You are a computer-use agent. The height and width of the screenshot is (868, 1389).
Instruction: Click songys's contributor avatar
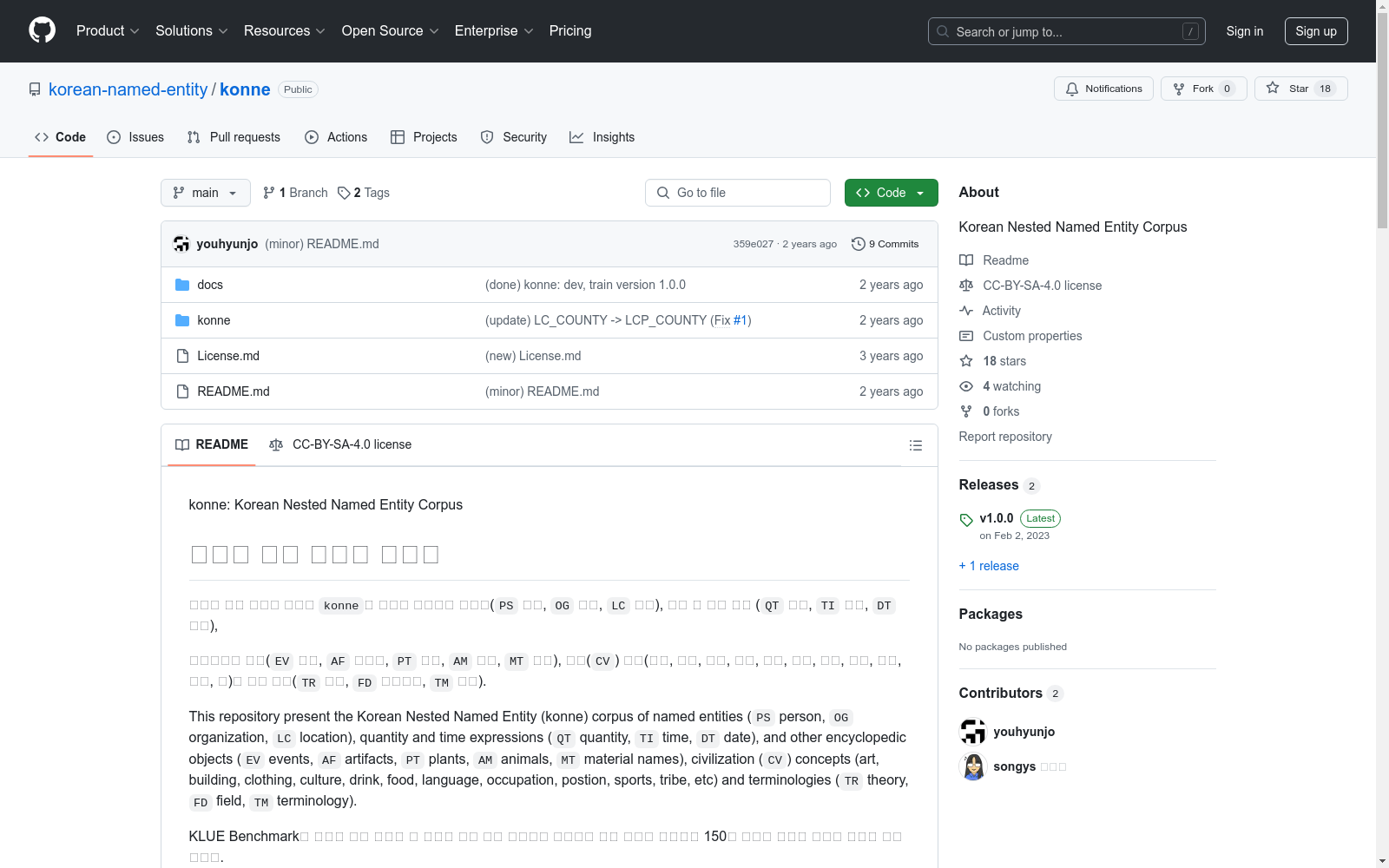973,766
